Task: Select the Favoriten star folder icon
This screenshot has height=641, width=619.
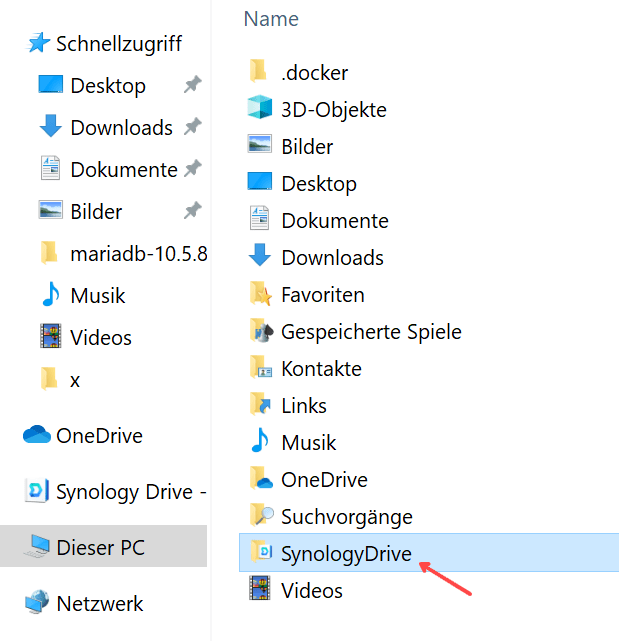Action: pos(260,294)
